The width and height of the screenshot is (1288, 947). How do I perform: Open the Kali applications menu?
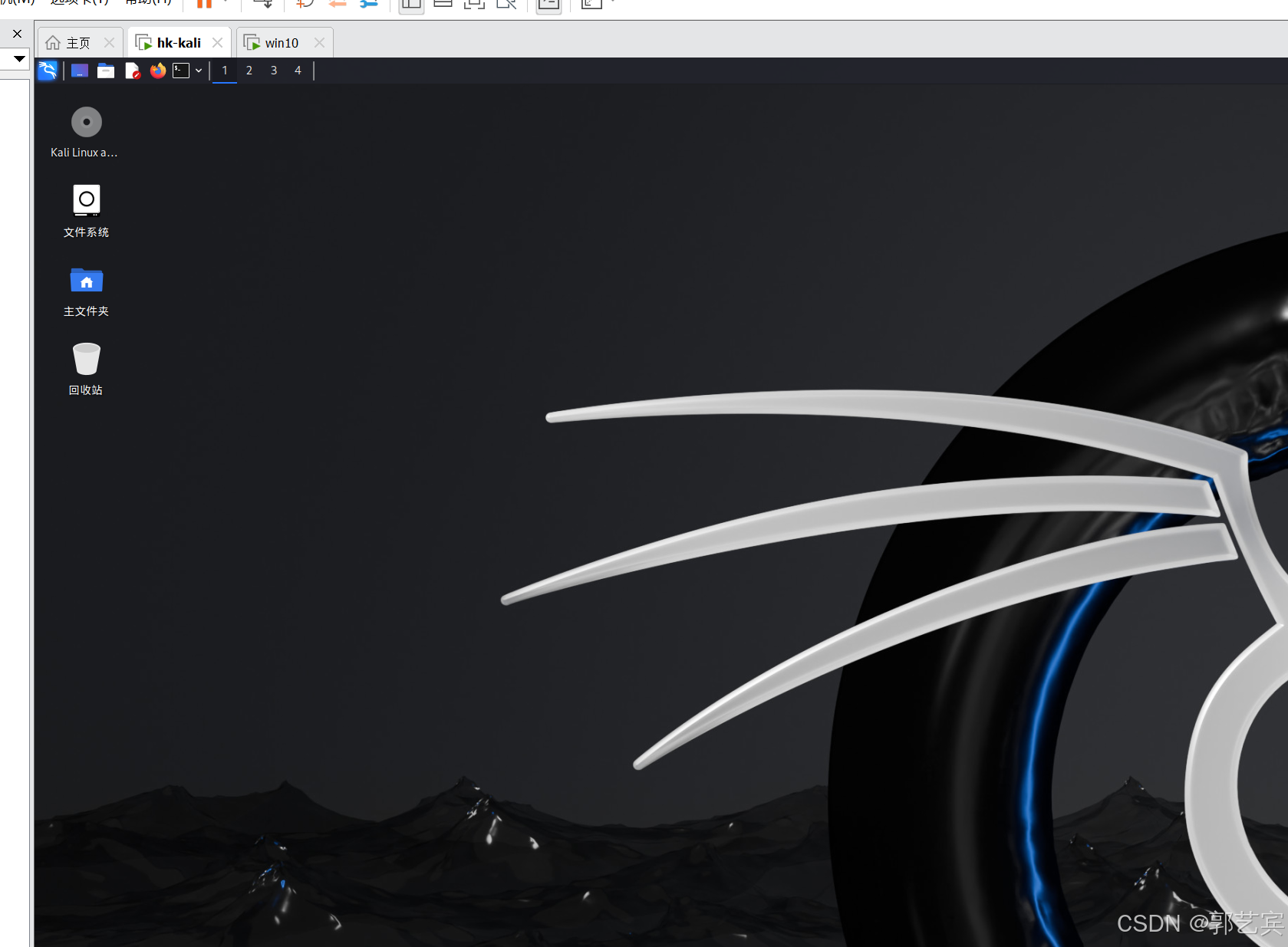[48, 71]
